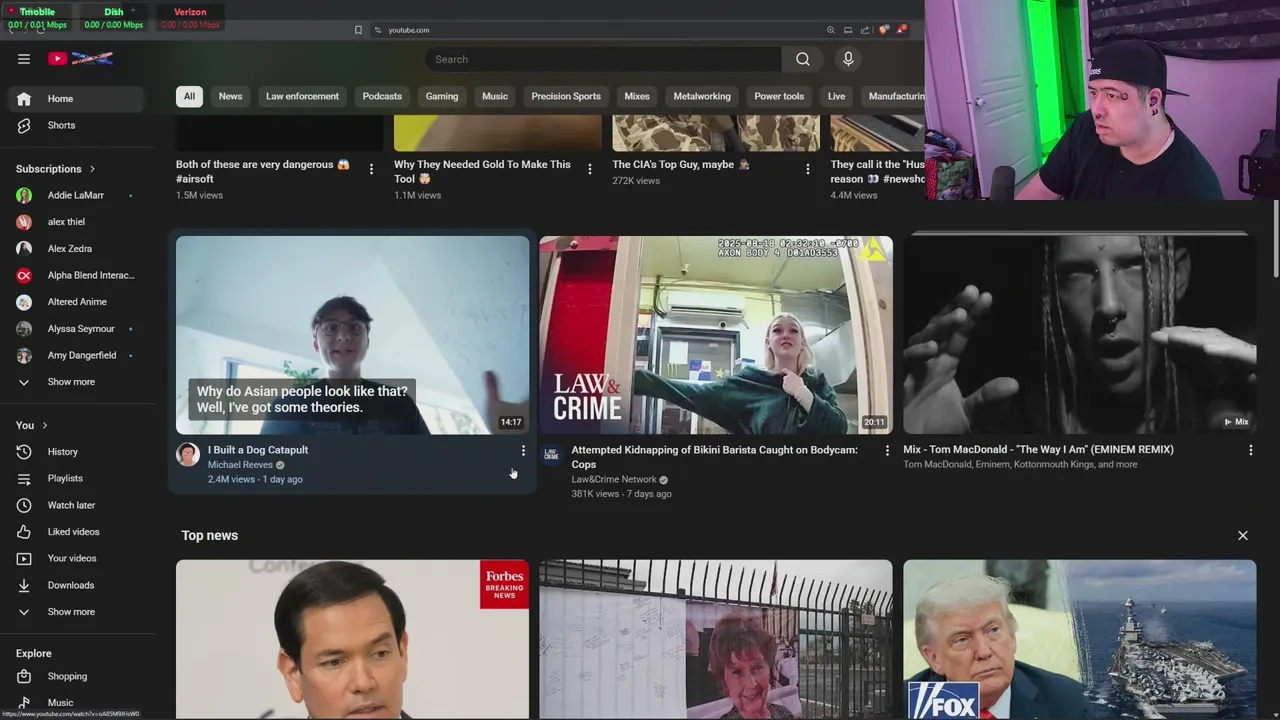Image resolution: width=1280 pixels, height=720 pixels.
Task: Open Alyssa Seymour channel
Action: (x=76, y=329)
